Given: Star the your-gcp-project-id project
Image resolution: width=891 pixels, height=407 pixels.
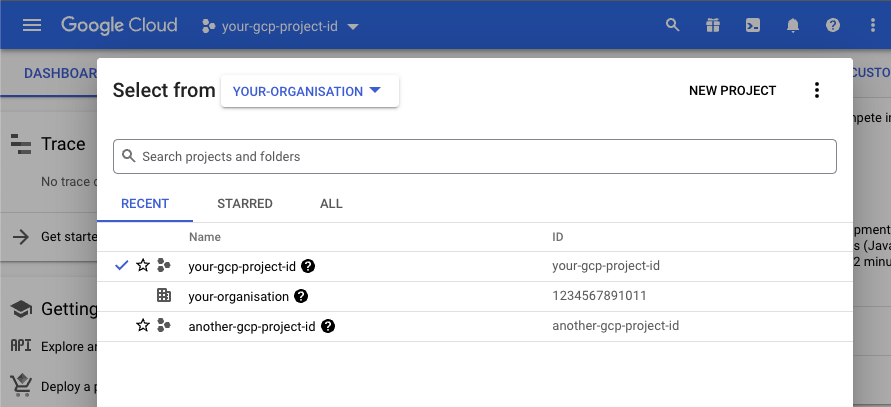Looking at the screenshot, I should (x=143, y=265).
